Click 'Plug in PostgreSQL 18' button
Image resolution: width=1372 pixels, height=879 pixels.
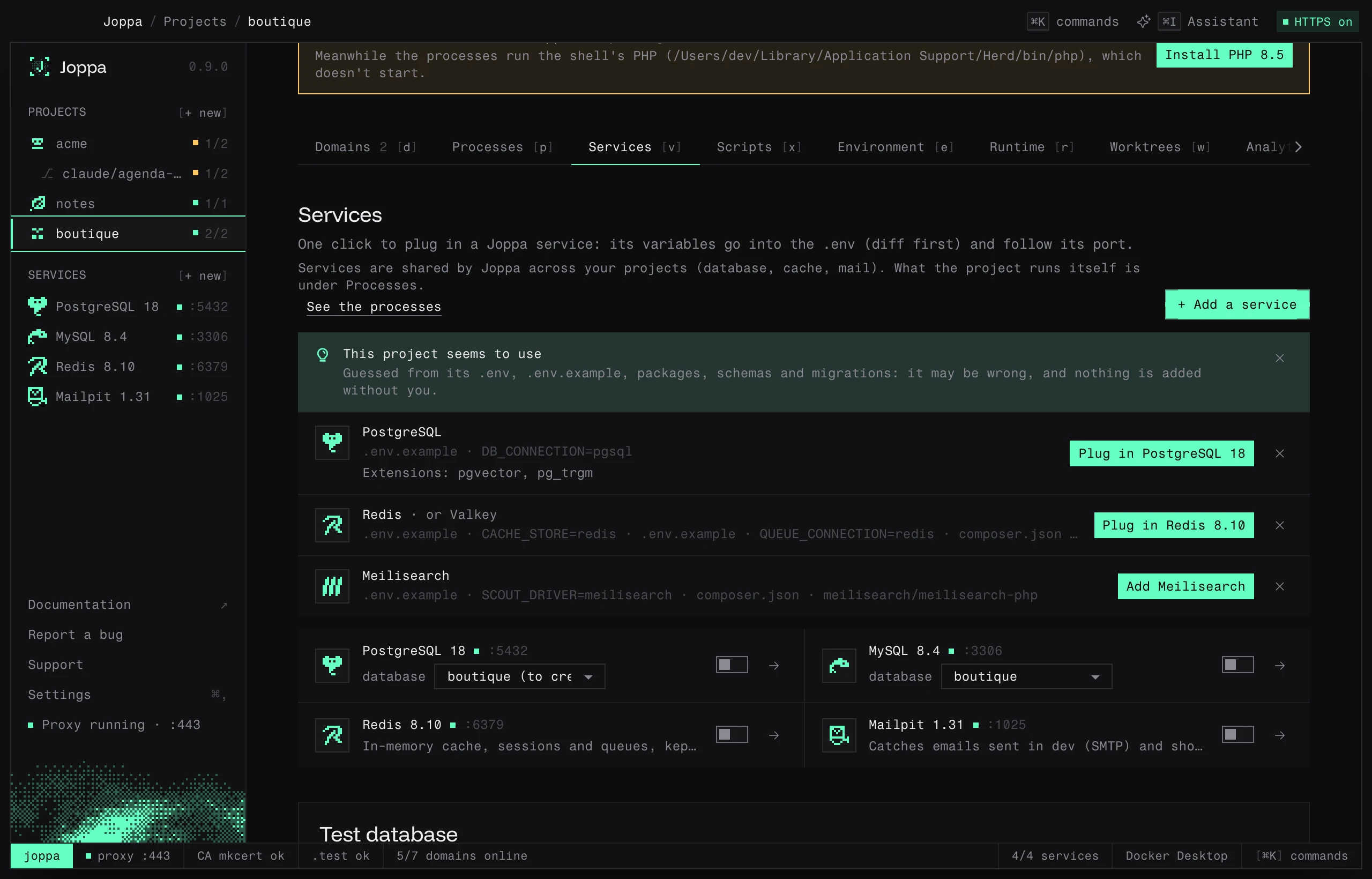click(x=1161, y=453)
